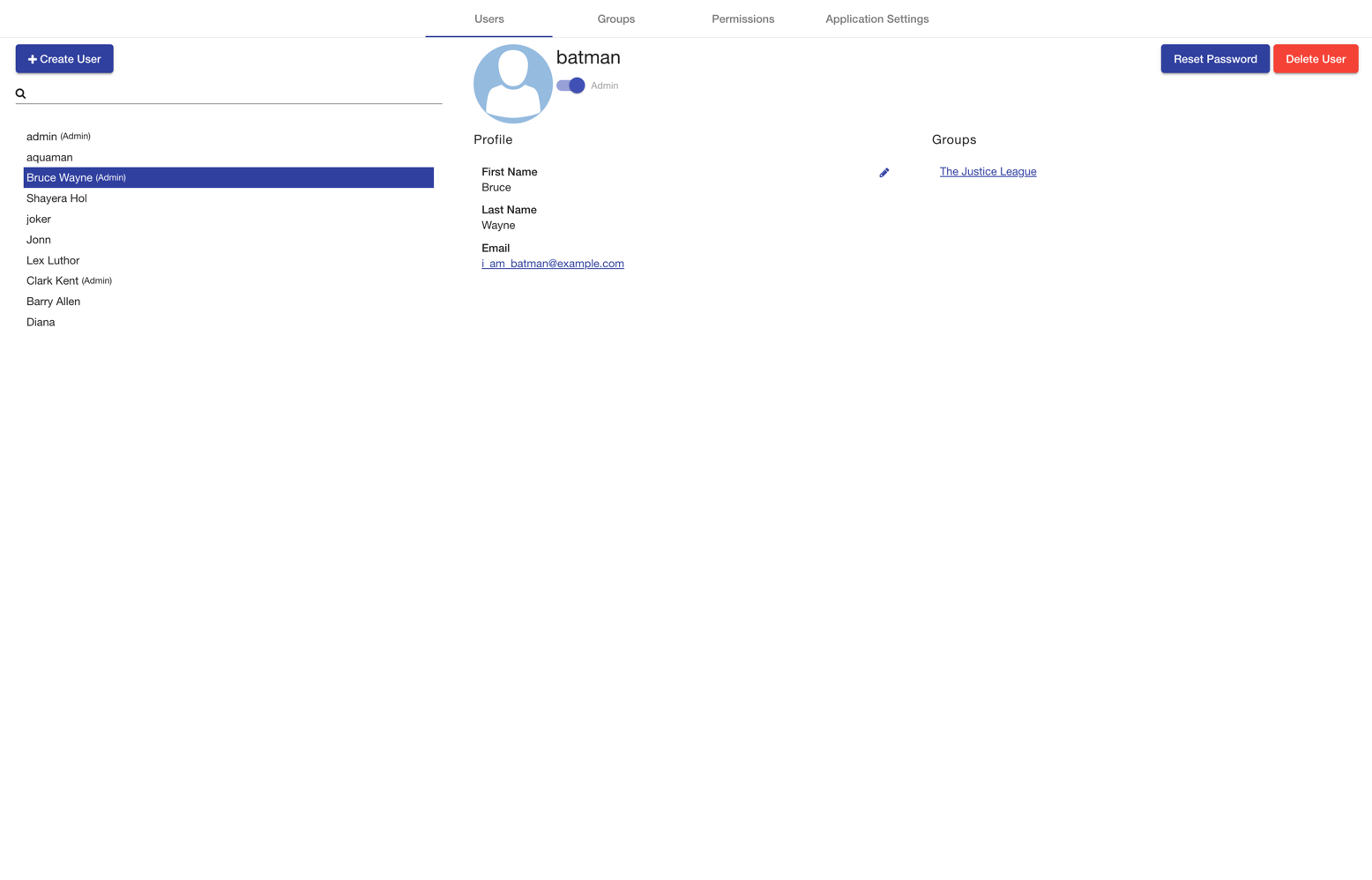1372x880 pixels.
Task: Open the Permissions tab
Action: click(x=742, y=19)
